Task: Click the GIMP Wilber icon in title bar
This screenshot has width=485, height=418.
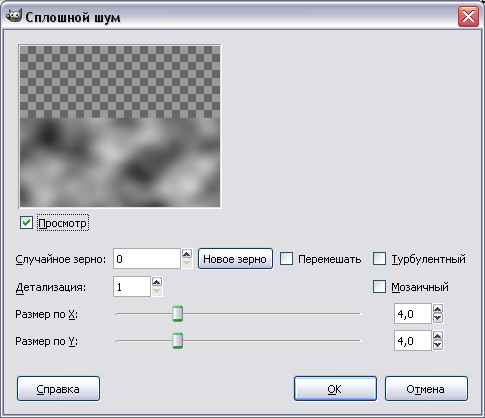Action: pos(14,16)
